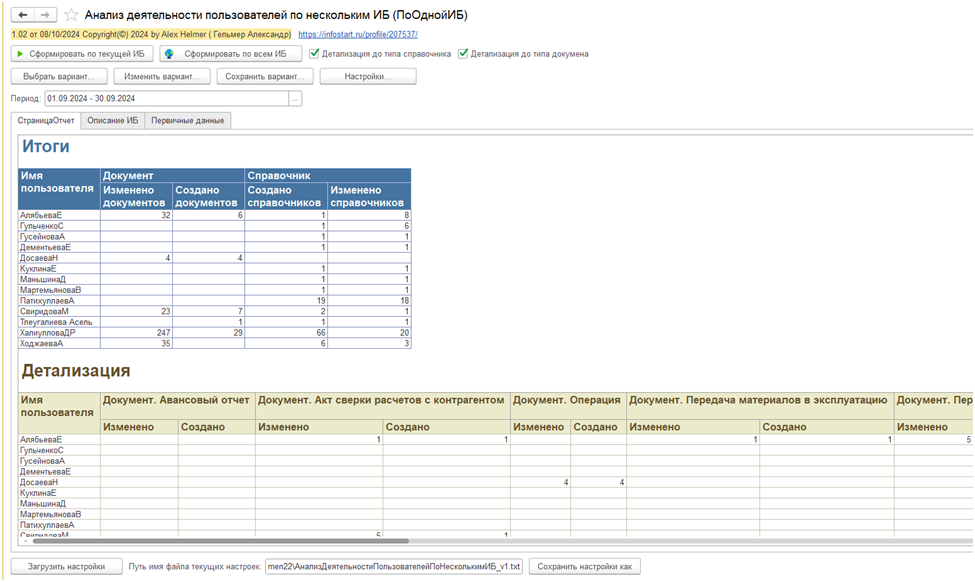Click Сформировать по текущей ИБ button

pyautogui.click(x=81, y=54)
